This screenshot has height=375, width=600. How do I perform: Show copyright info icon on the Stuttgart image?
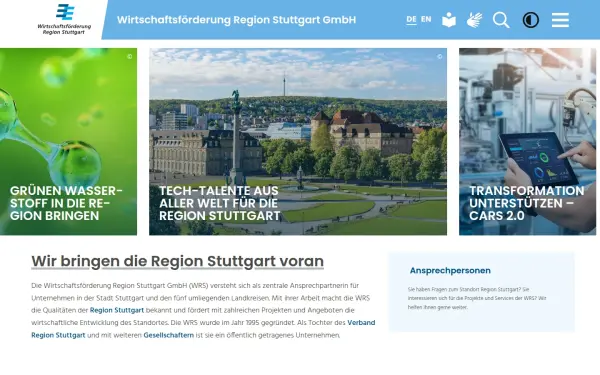[440, 56]
